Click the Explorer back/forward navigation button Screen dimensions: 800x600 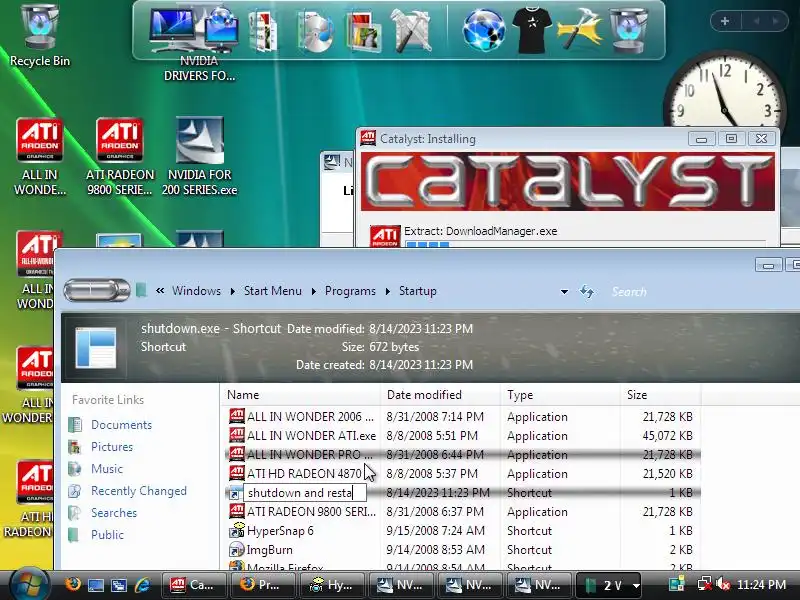[97, 290]
